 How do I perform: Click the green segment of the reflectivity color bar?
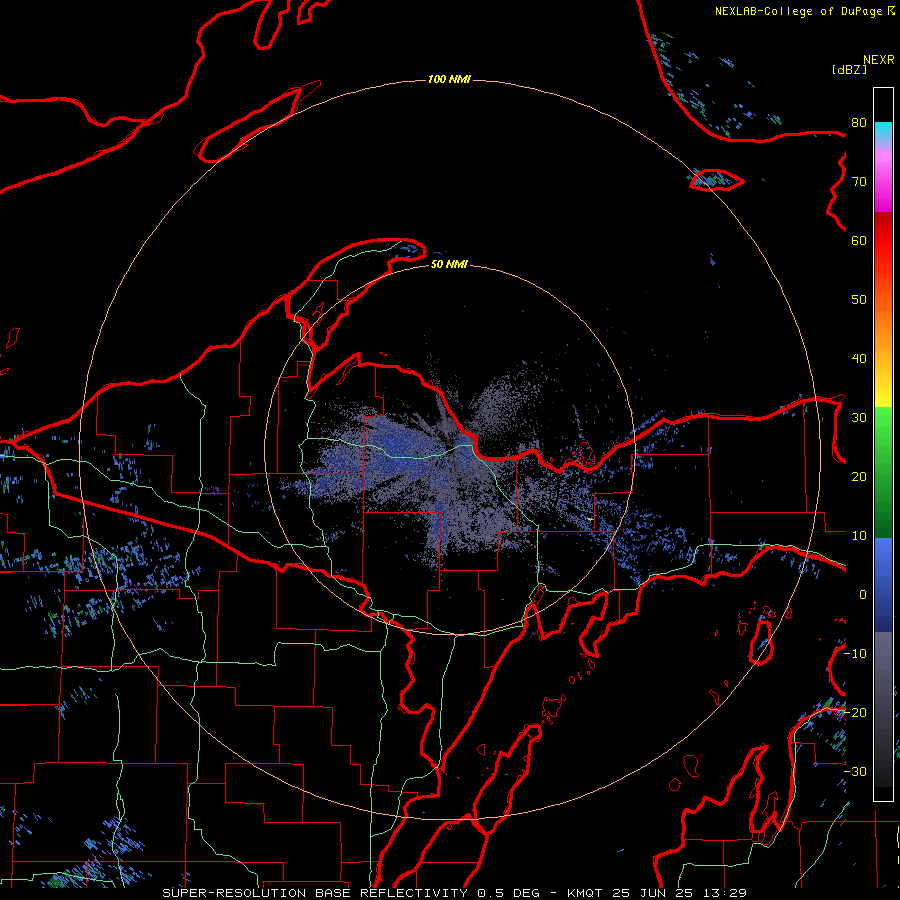pyautogui.click(x=883, y=472)
